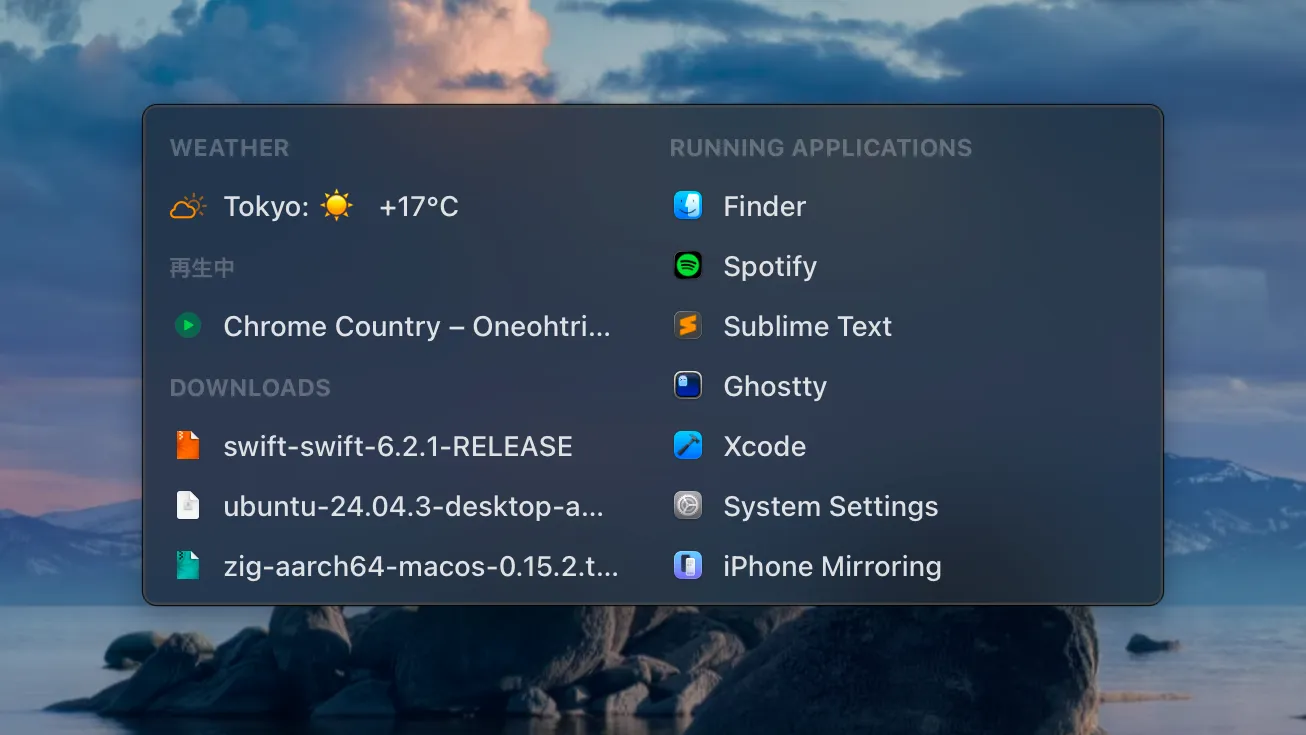
Task: Click the System Settings gear icon
Action: (688, 506)
